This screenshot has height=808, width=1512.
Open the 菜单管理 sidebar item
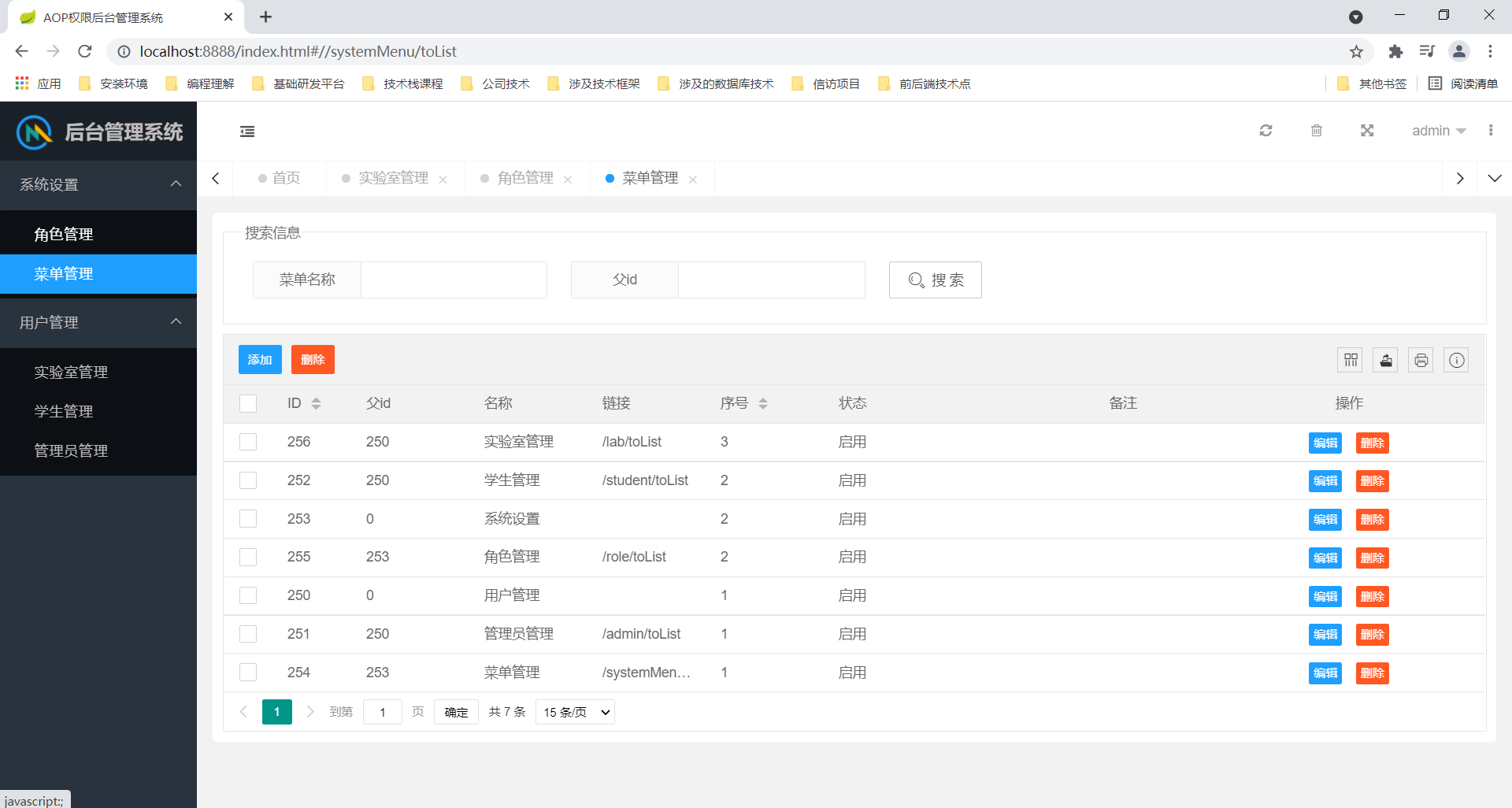click(98, 274)
